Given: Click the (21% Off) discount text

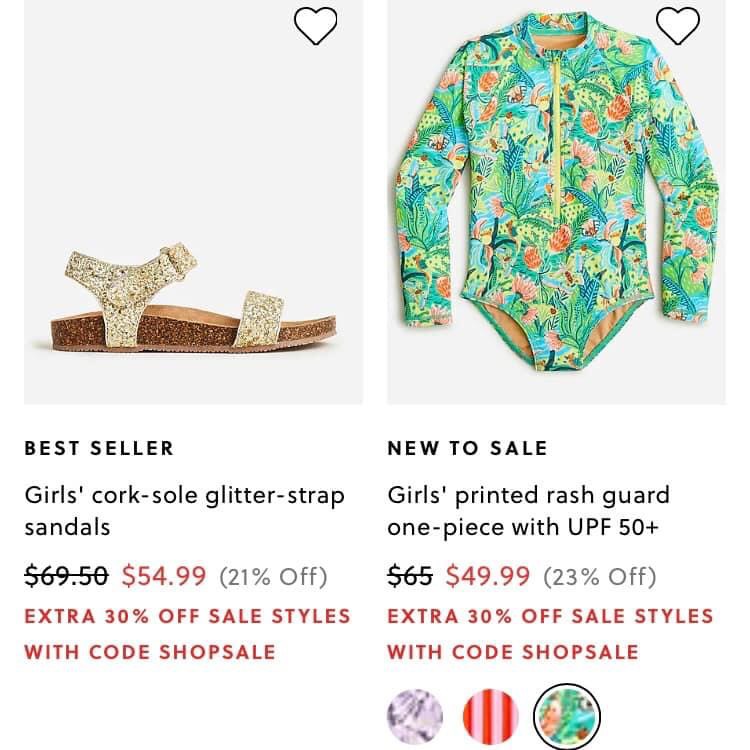Looking at the screenshot, I should coord(273,577).
